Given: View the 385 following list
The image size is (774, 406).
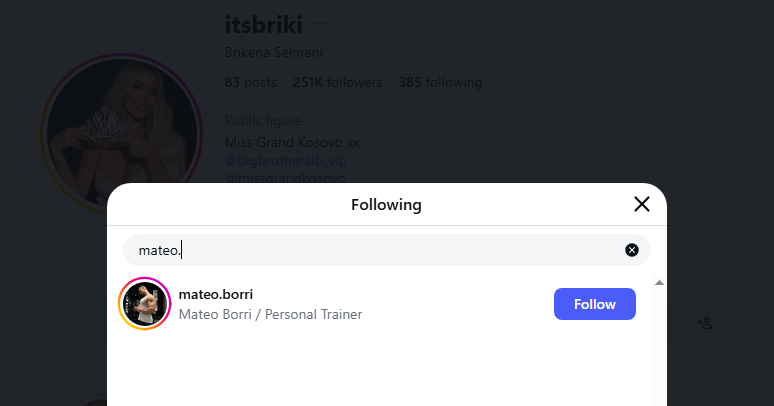Looking at the screenshot, I should tap(440, 82).
